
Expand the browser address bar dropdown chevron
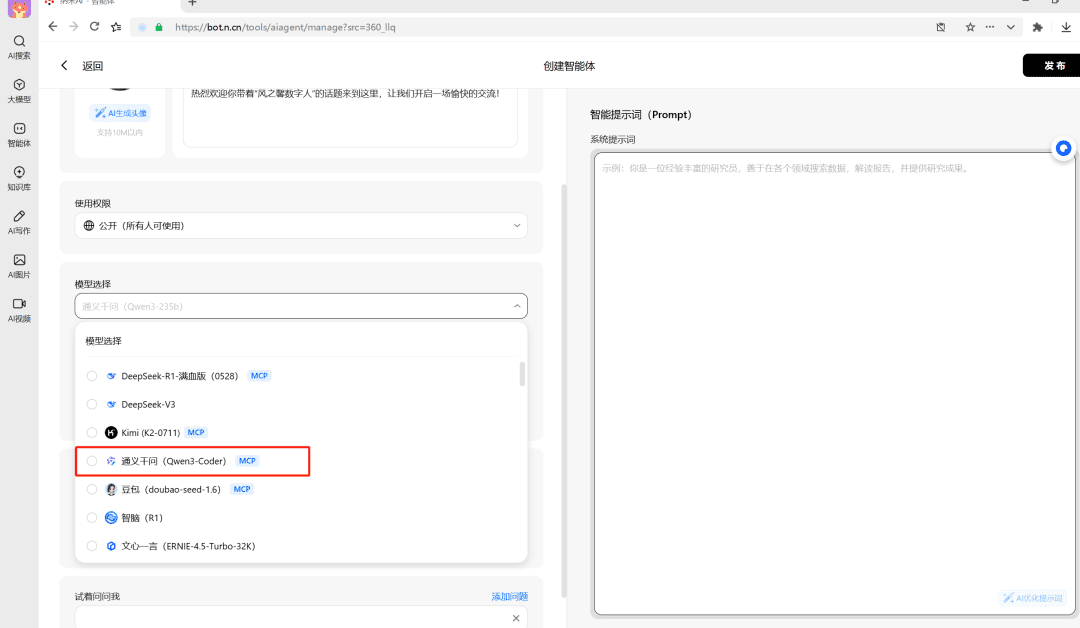[x=1010, y=27]
